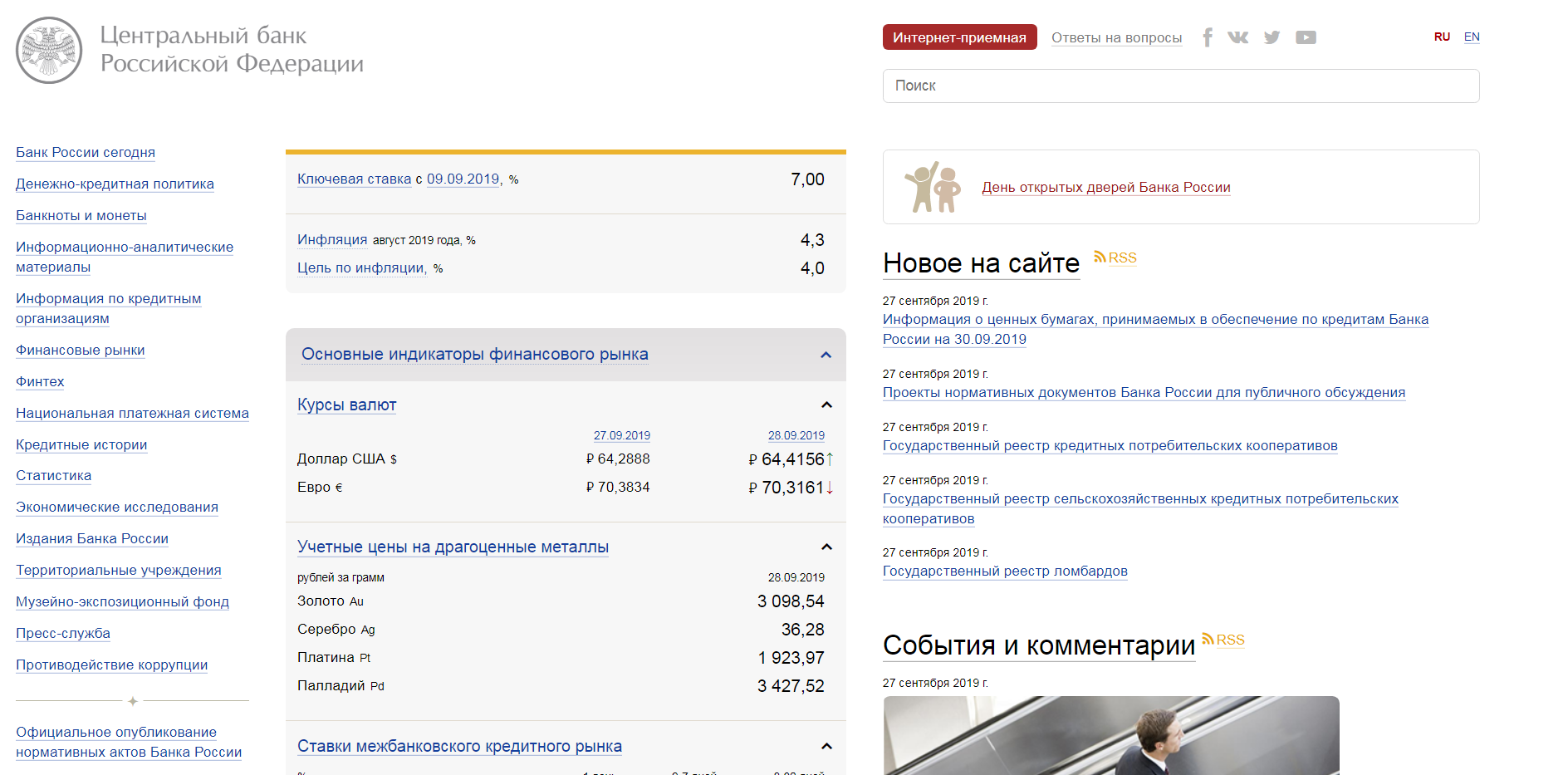Collapse Учетные цены на драгоценные металлы chevron
1568x775 pixels.
826,547
